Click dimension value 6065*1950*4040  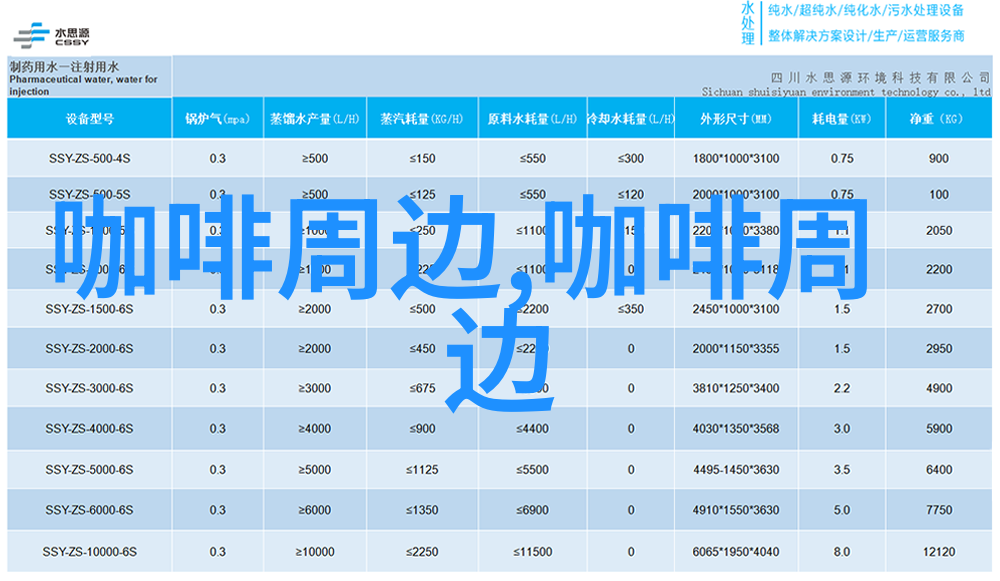(x=736, y=552)
